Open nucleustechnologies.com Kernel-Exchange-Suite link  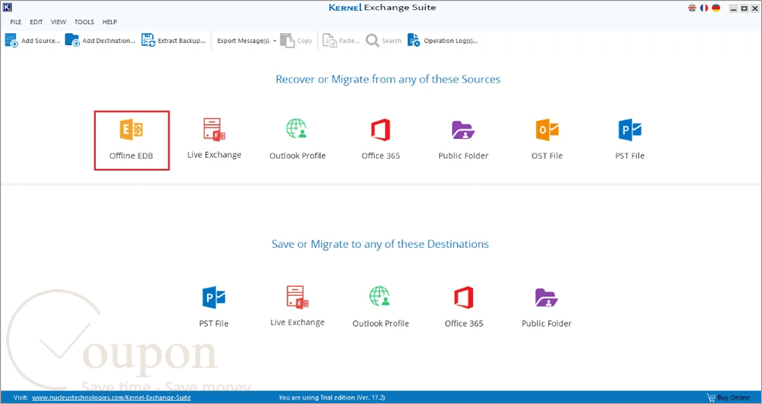[112, 398]
